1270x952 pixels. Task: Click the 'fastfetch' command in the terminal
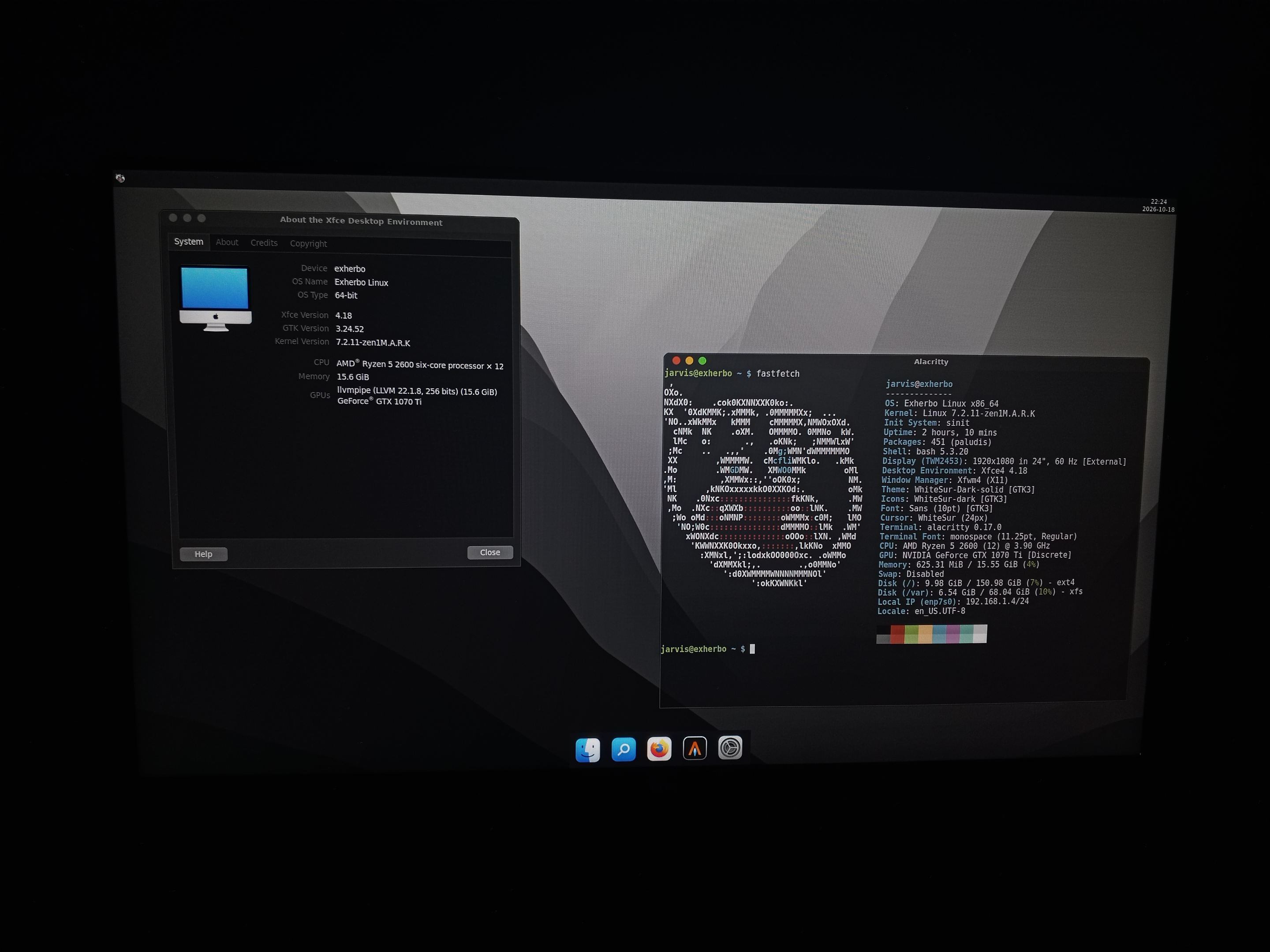tap(777, 374)
